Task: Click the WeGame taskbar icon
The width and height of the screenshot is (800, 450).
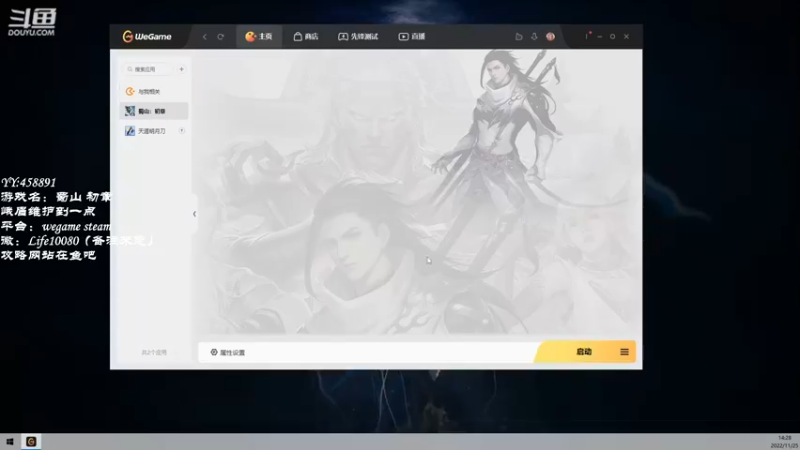Action: click(x=31, y=442)
